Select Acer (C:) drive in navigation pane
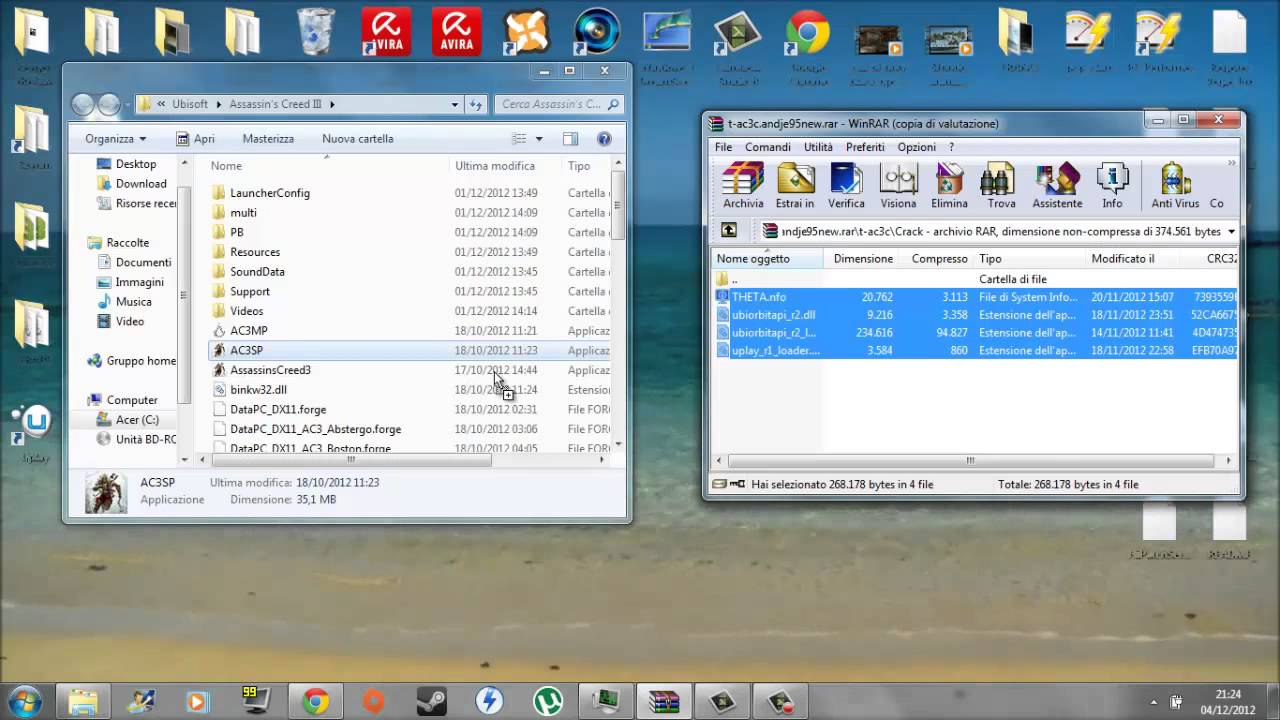Image resolution: width=1280 pixels, height=720 pixels. pyautogui.click(x=137, y=420)
